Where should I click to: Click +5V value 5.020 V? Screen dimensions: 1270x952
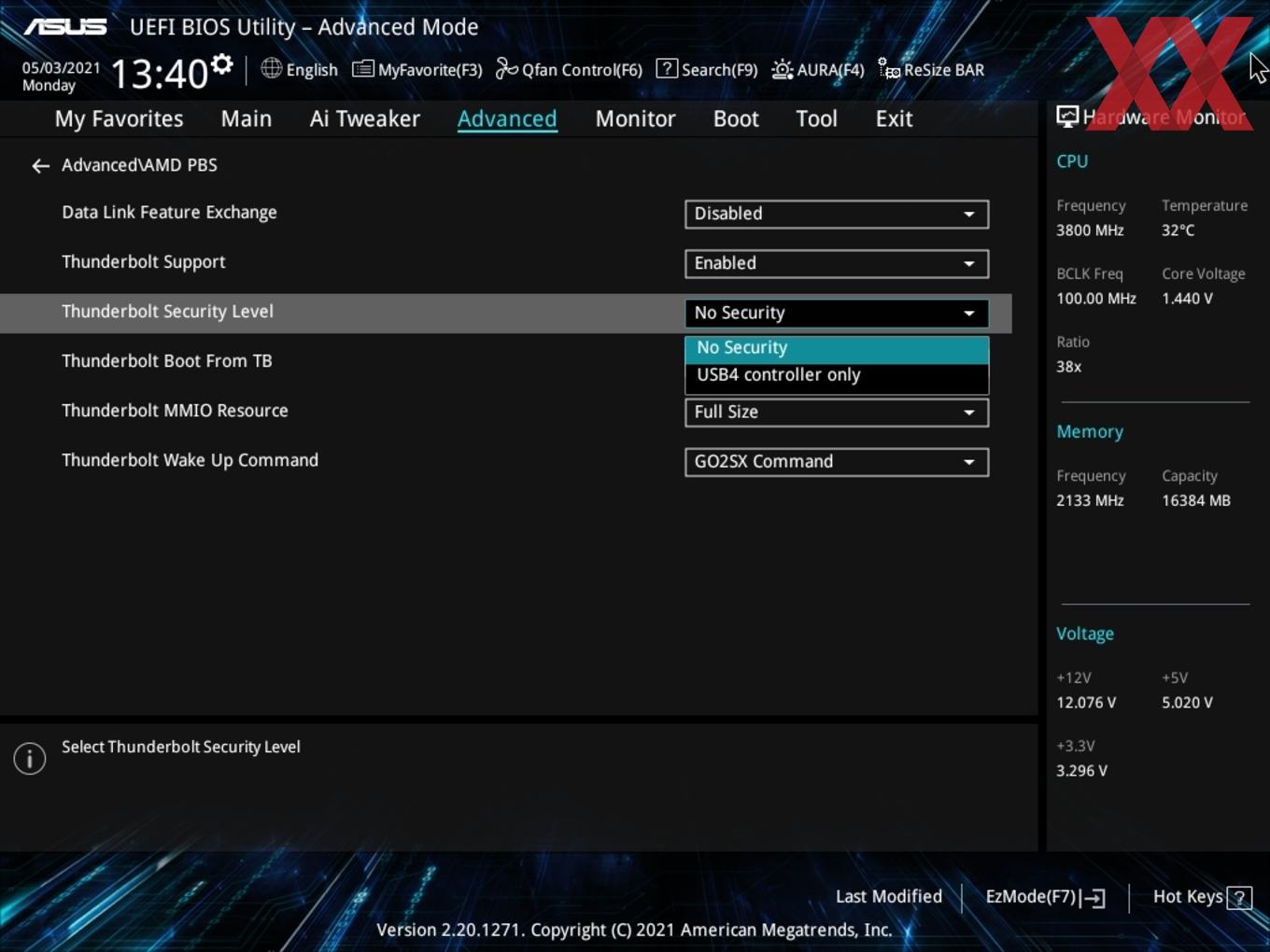(x=1187, y=703)
